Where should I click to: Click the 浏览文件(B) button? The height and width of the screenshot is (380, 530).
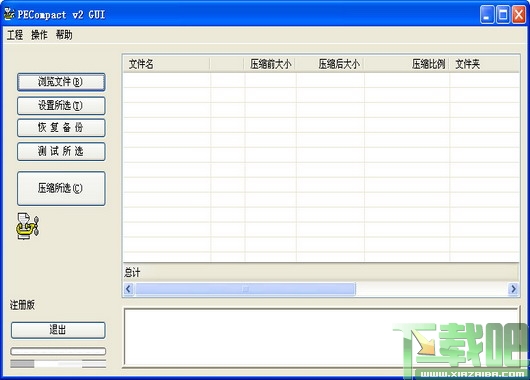pos(61,82)
